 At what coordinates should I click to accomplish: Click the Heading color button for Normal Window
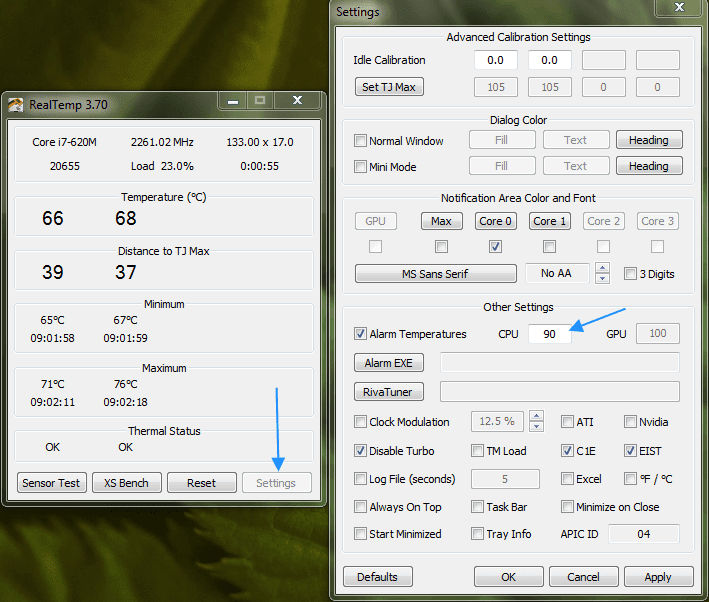pos(648,140)
